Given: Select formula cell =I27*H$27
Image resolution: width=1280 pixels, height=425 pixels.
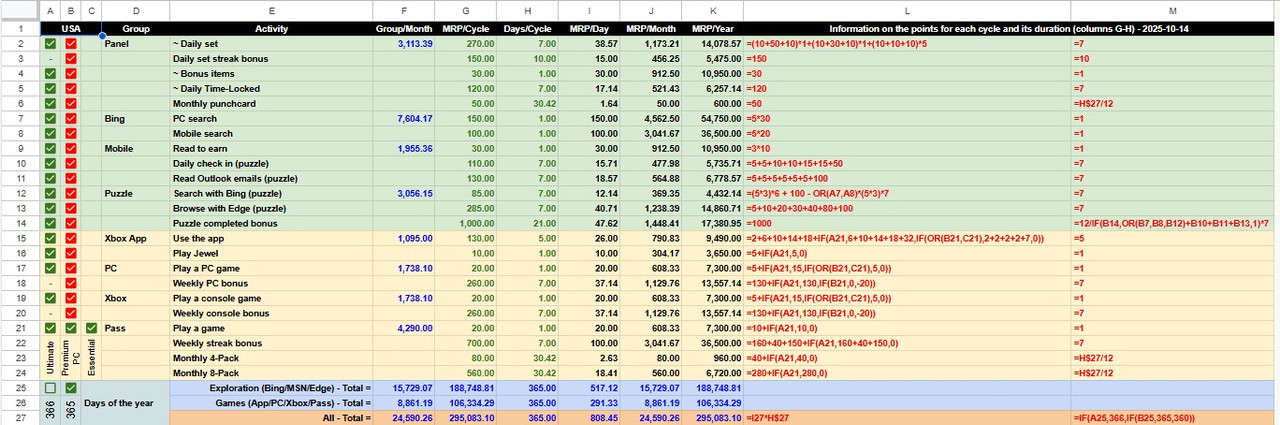Looking at the screenshot, I should tap(907, 417).
